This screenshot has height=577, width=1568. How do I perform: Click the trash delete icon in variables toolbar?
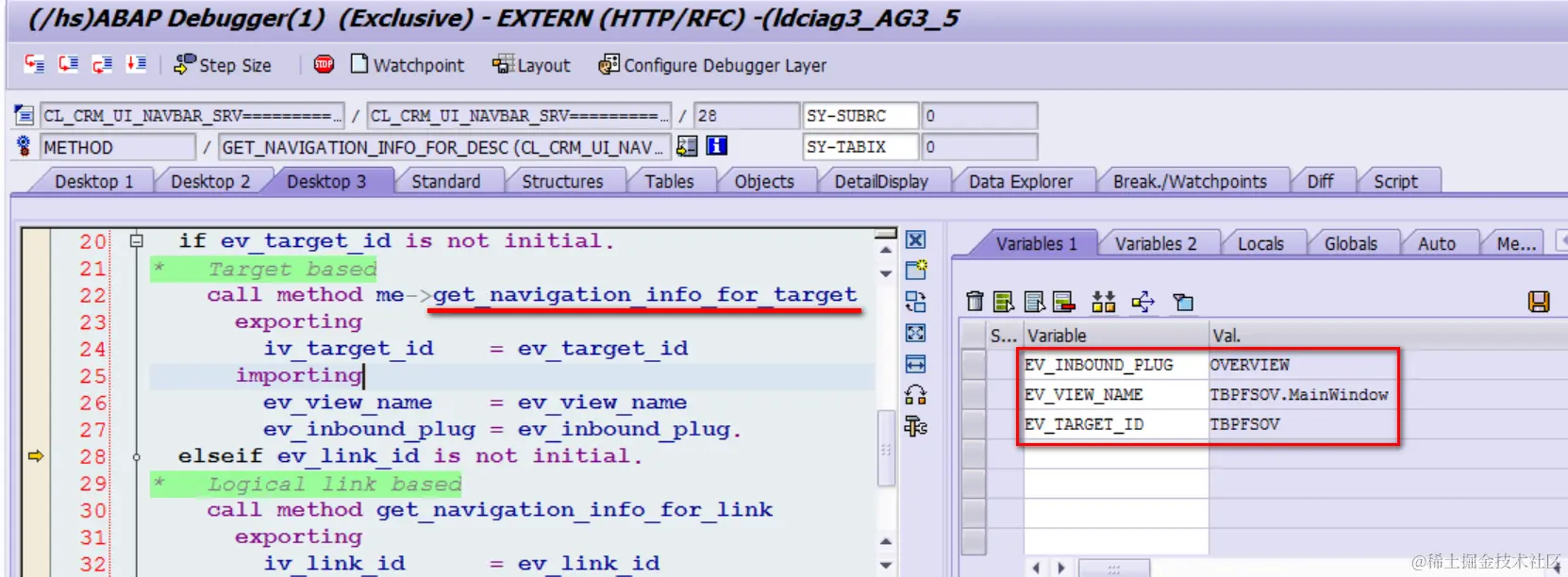[976, 302]
